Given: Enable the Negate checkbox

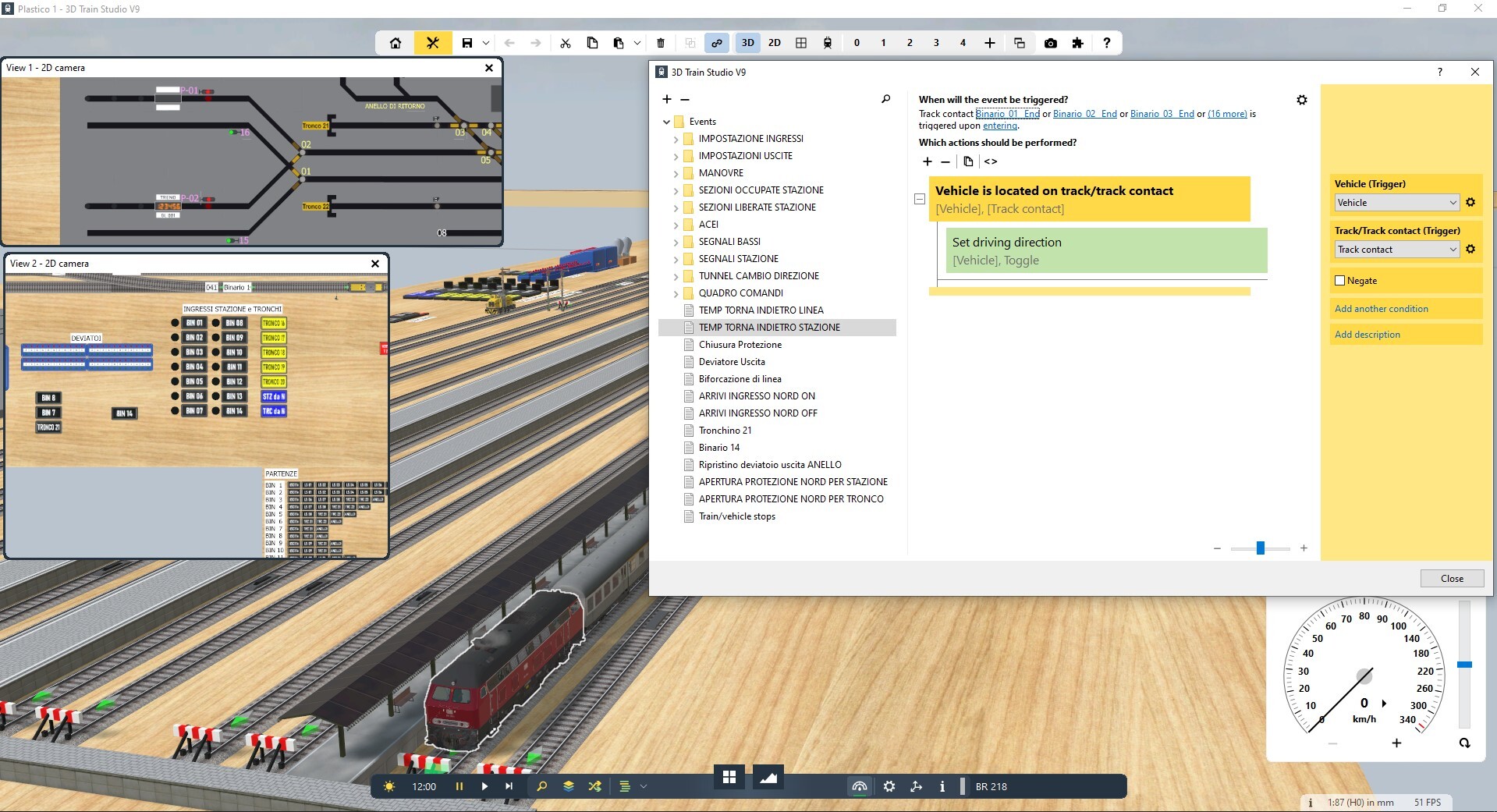Looking at the screenshot, I should [x=1340, y=281].
